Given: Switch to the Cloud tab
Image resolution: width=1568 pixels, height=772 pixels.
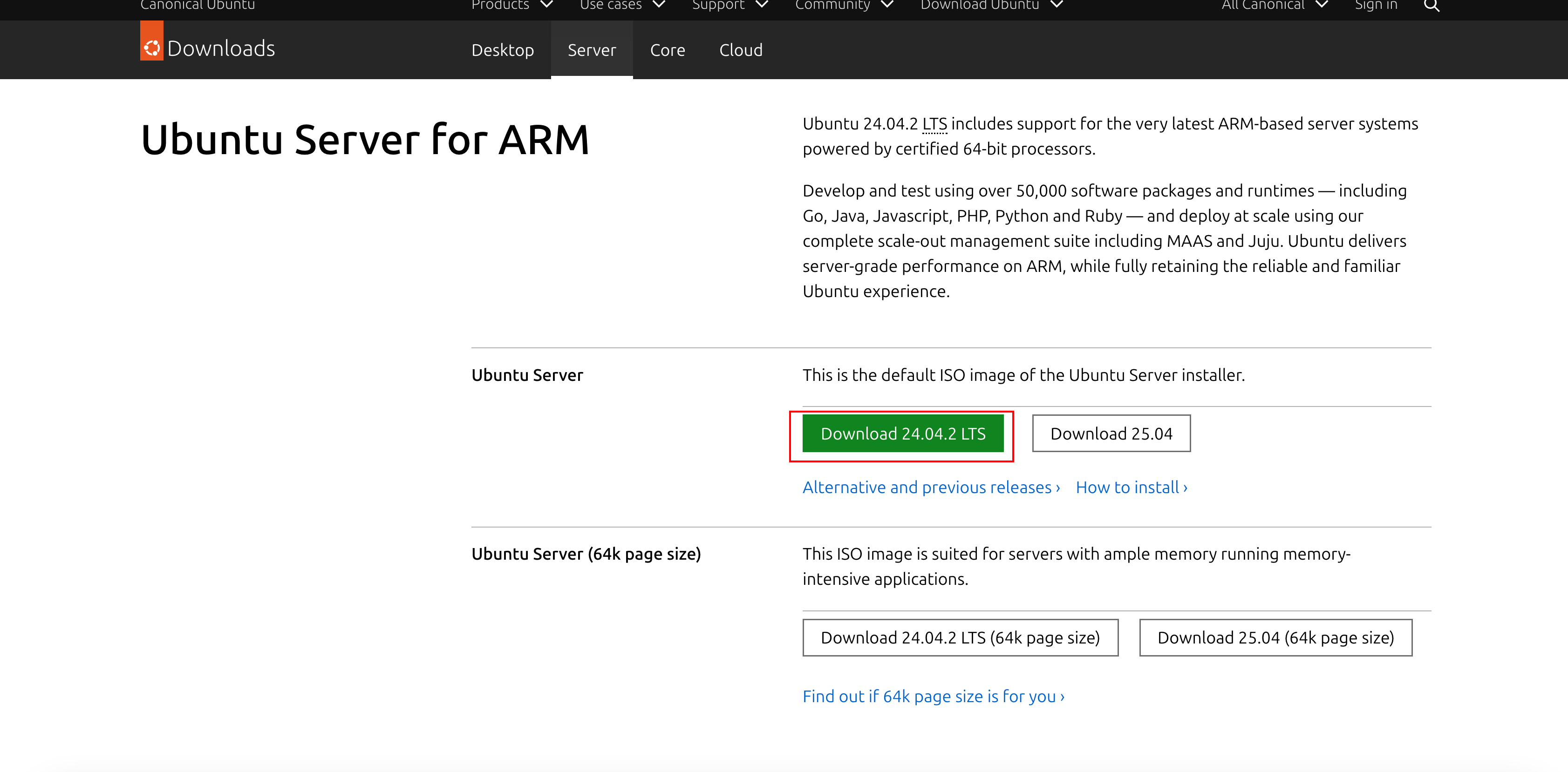Looking at the screenshot, I should pyautogui.click(x=741, y=50).
